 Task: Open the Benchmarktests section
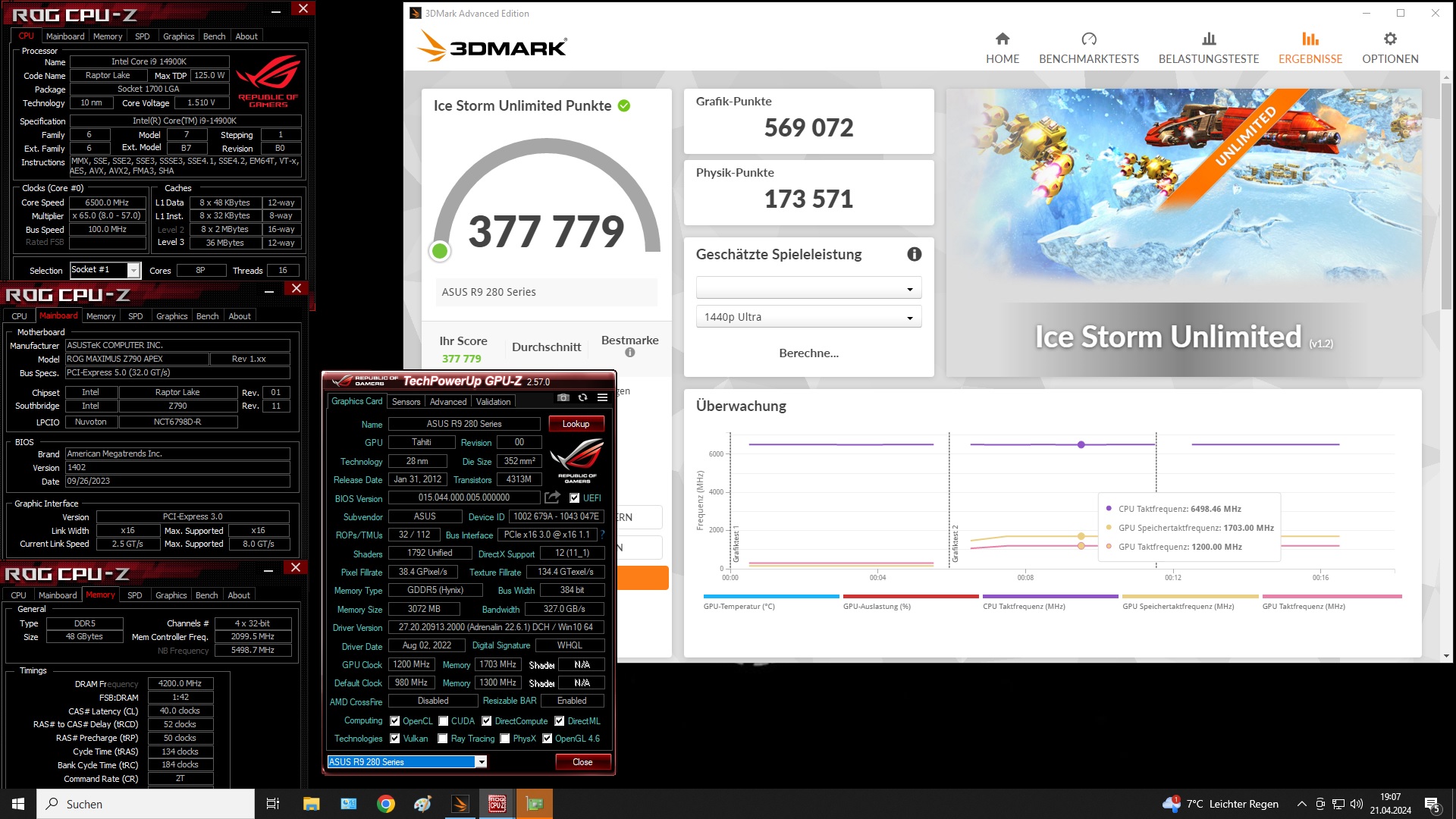(x=1088, y=48)
